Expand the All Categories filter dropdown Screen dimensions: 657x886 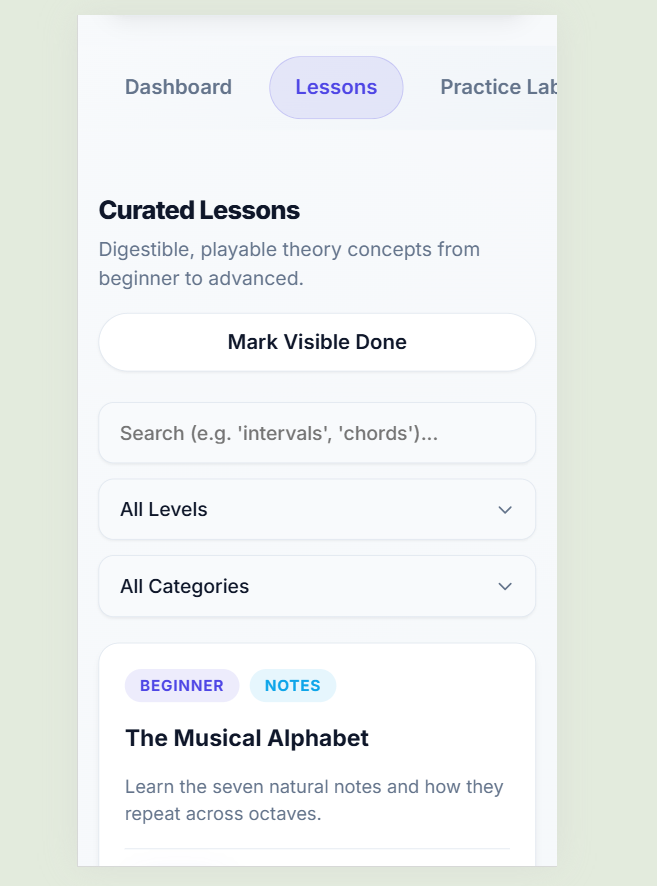click(x=316, y=586)
